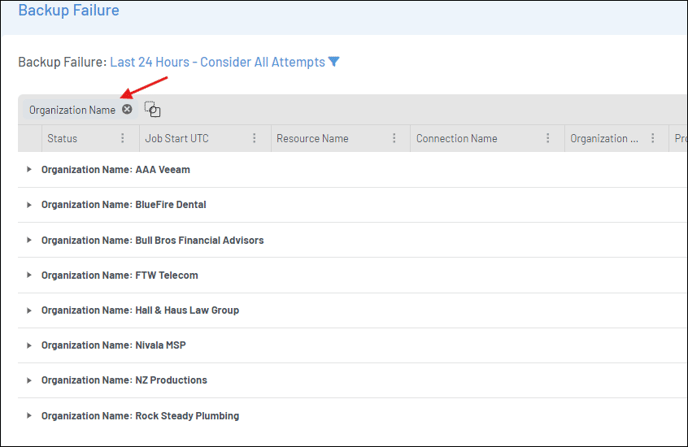The height and width of the screenshot is (447, 688).
Task: Open the Last 24 Hours filter link
Action: [x=217, y=62]
